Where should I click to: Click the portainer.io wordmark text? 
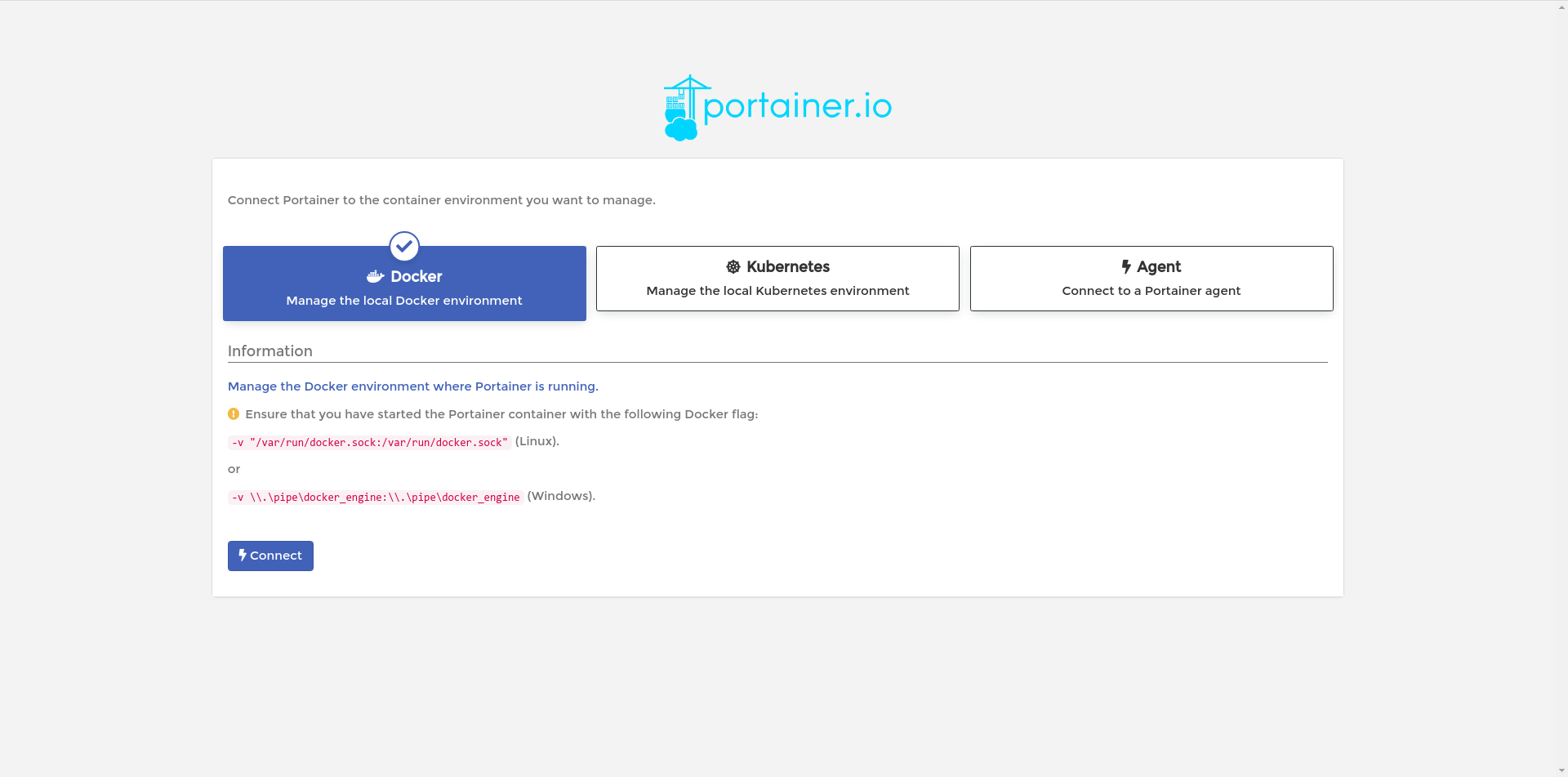point(797,106)
